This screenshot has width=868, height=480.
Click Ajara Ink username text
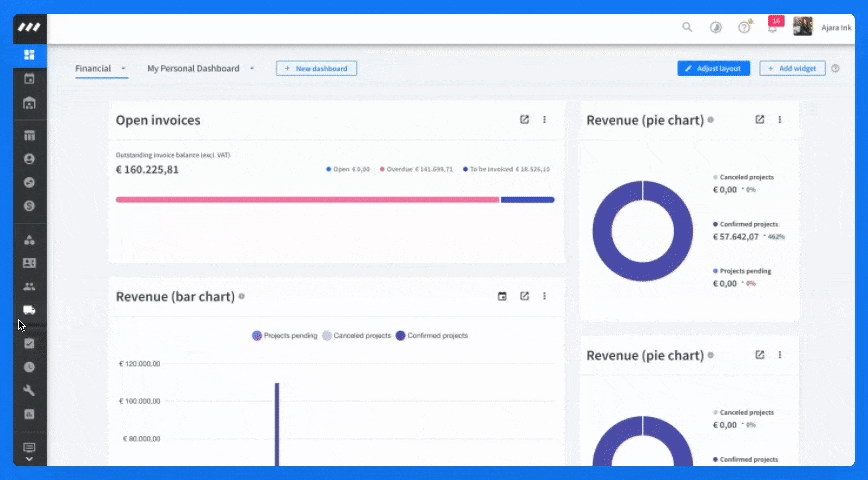pyautogui.click(x=836, y=27)
